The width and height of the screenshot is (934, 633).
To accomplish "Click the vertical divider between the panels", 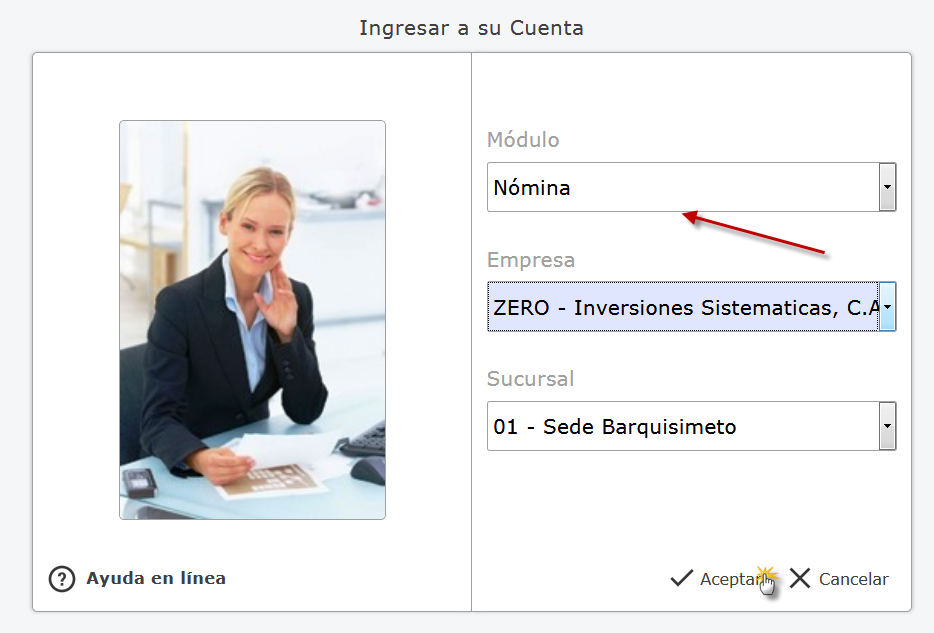I will tap(471, 332).
